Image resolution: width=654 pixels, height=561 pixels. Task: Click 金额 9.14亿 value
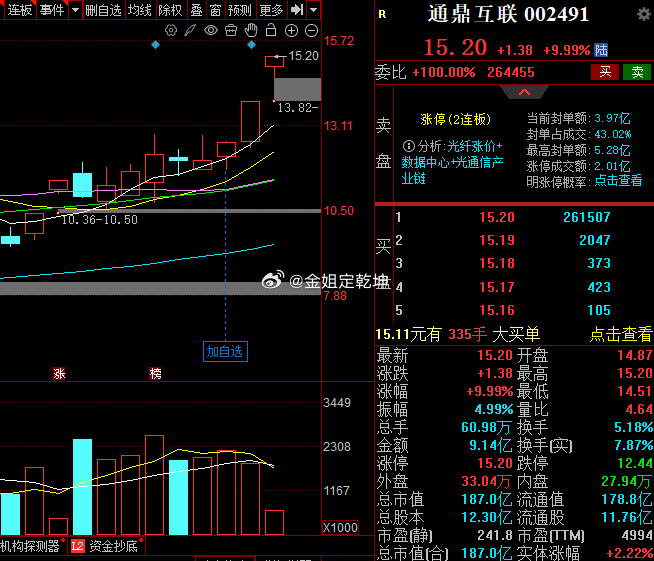pos(490,445)
